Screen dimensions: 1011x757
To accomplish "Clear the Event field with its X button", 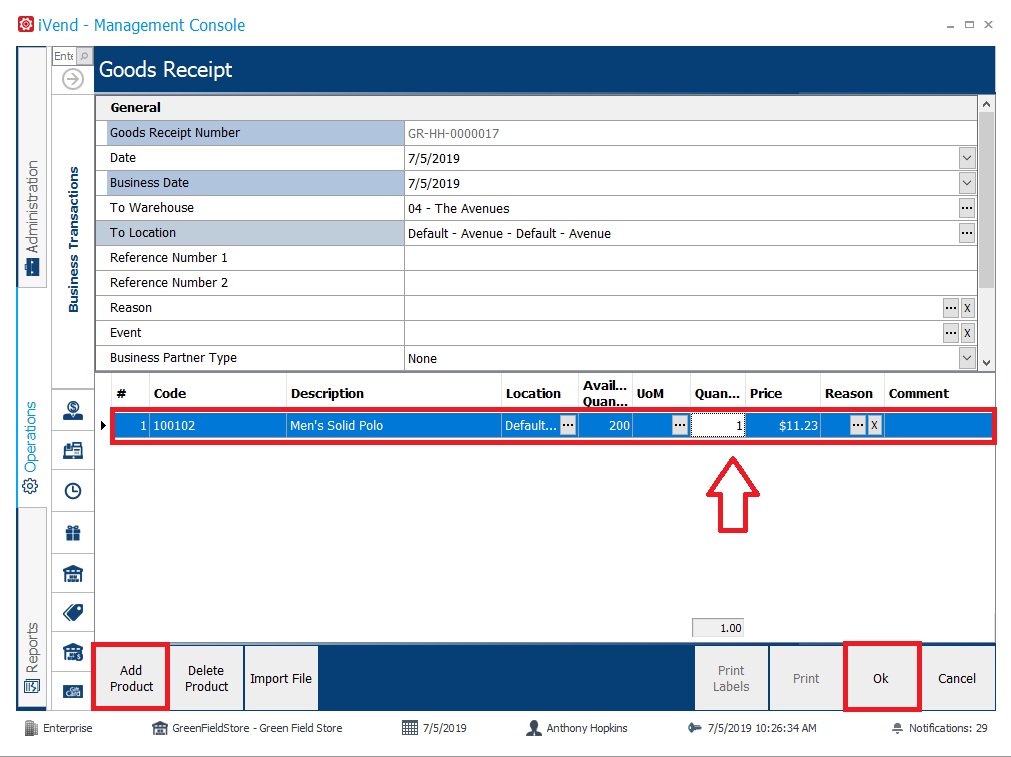I will [967, 333].
